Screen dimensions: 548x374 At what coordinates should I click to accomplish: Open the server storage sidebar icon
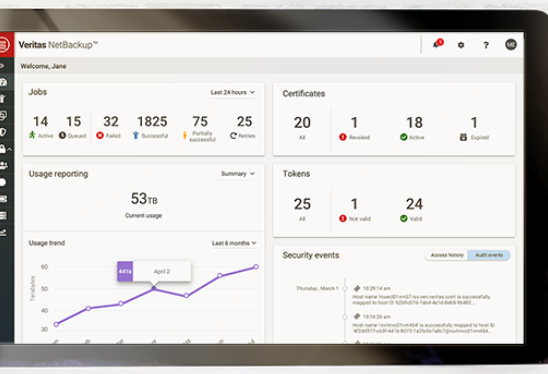tap(3, 199)
